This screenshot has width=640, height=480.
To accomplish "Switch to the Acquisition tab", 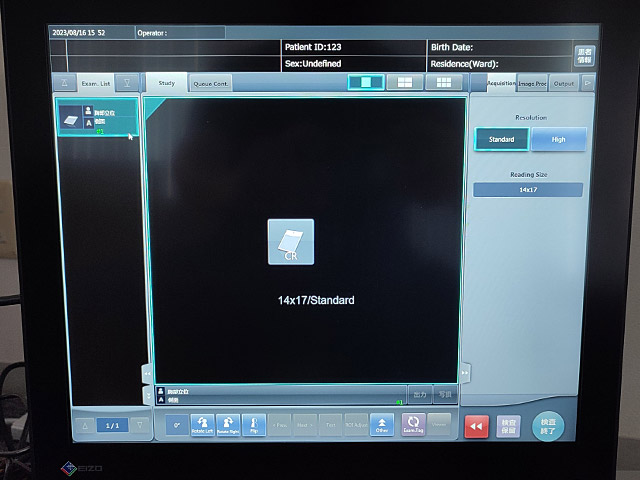I will pos(501,83).
